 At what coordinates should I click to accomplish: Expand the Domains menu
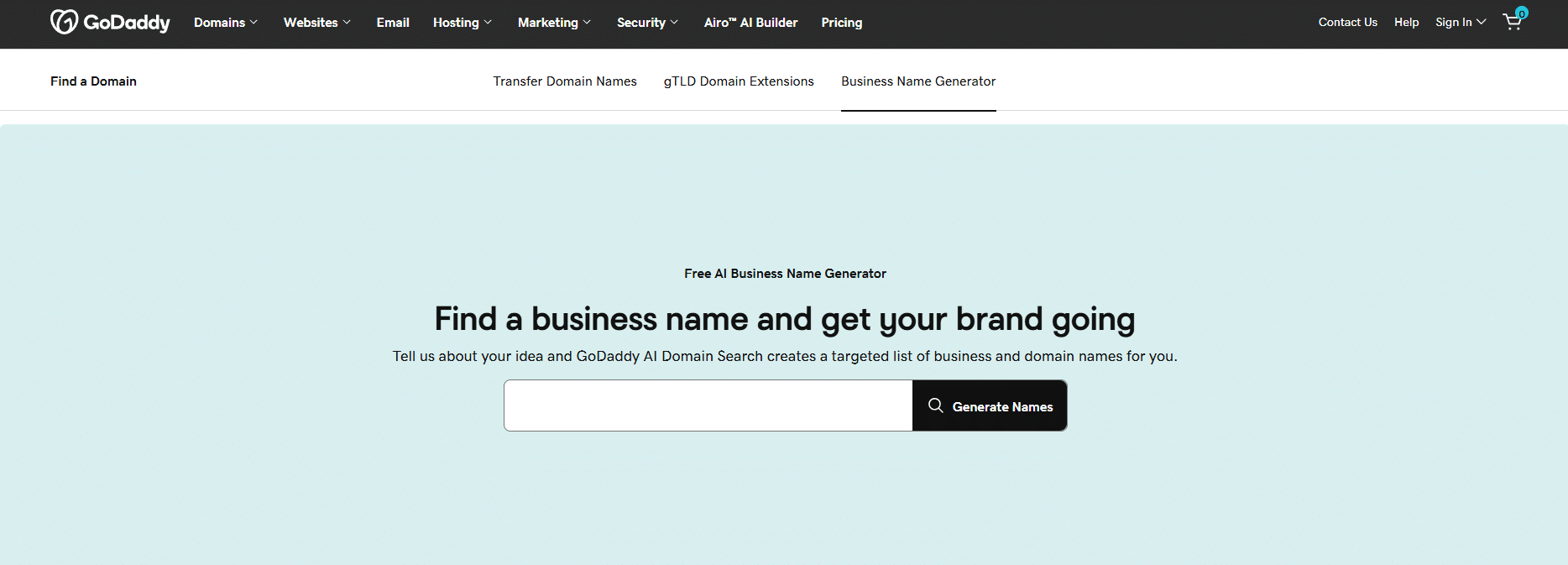pyautogui.click(x=226, y=23)
